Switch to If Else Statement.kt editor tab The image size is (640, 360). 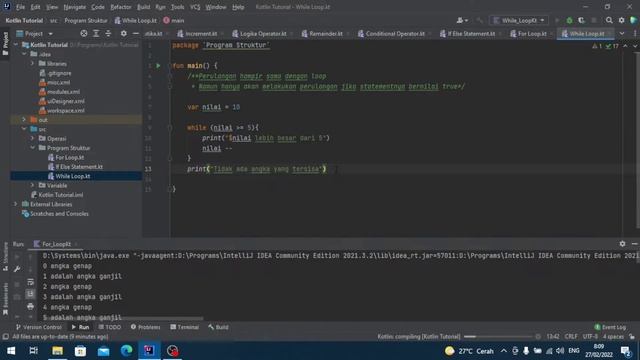click(x=471, y=33)
